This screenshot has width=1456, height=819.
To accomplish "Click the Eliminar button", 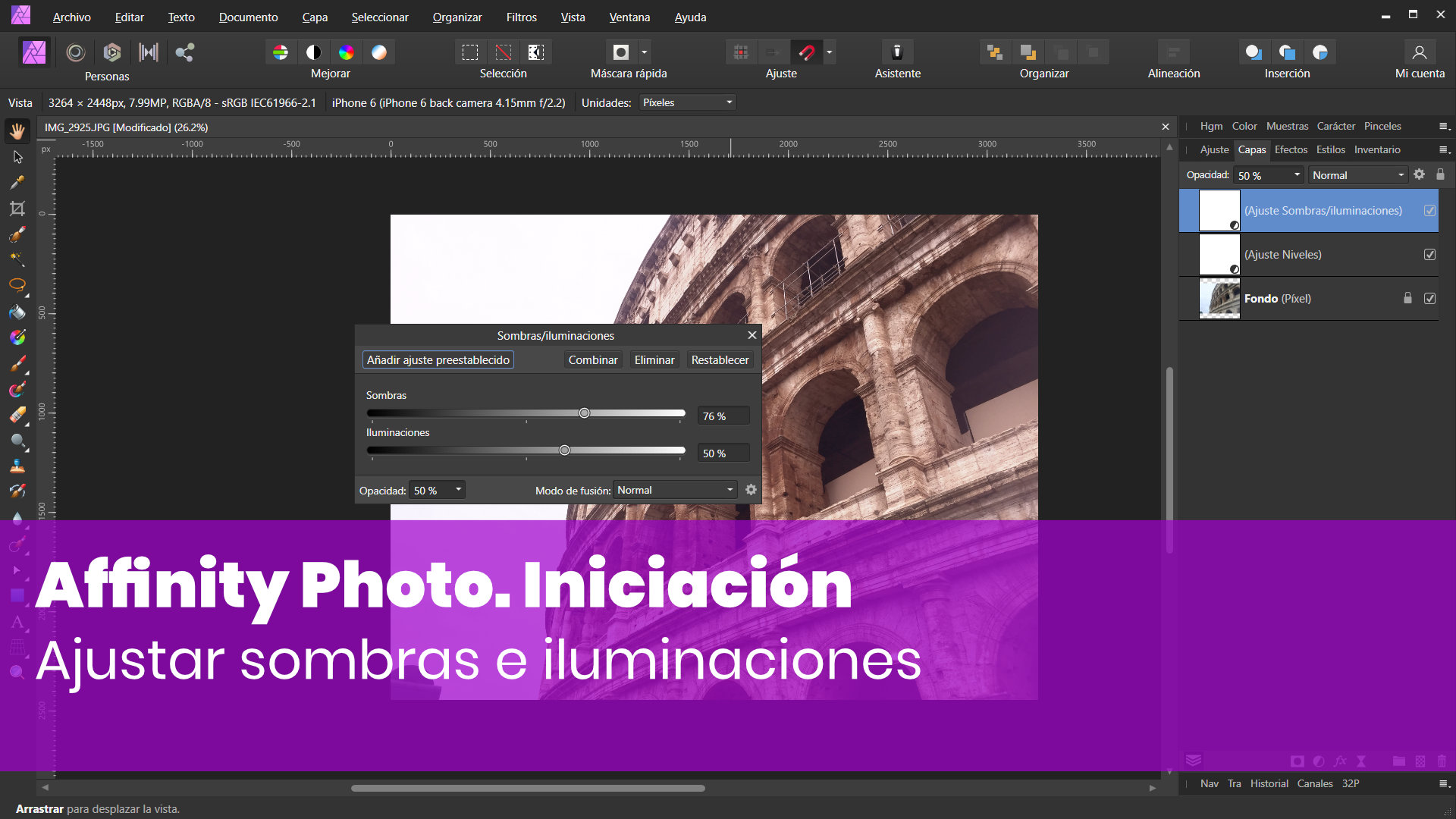I will click(654, 360).
